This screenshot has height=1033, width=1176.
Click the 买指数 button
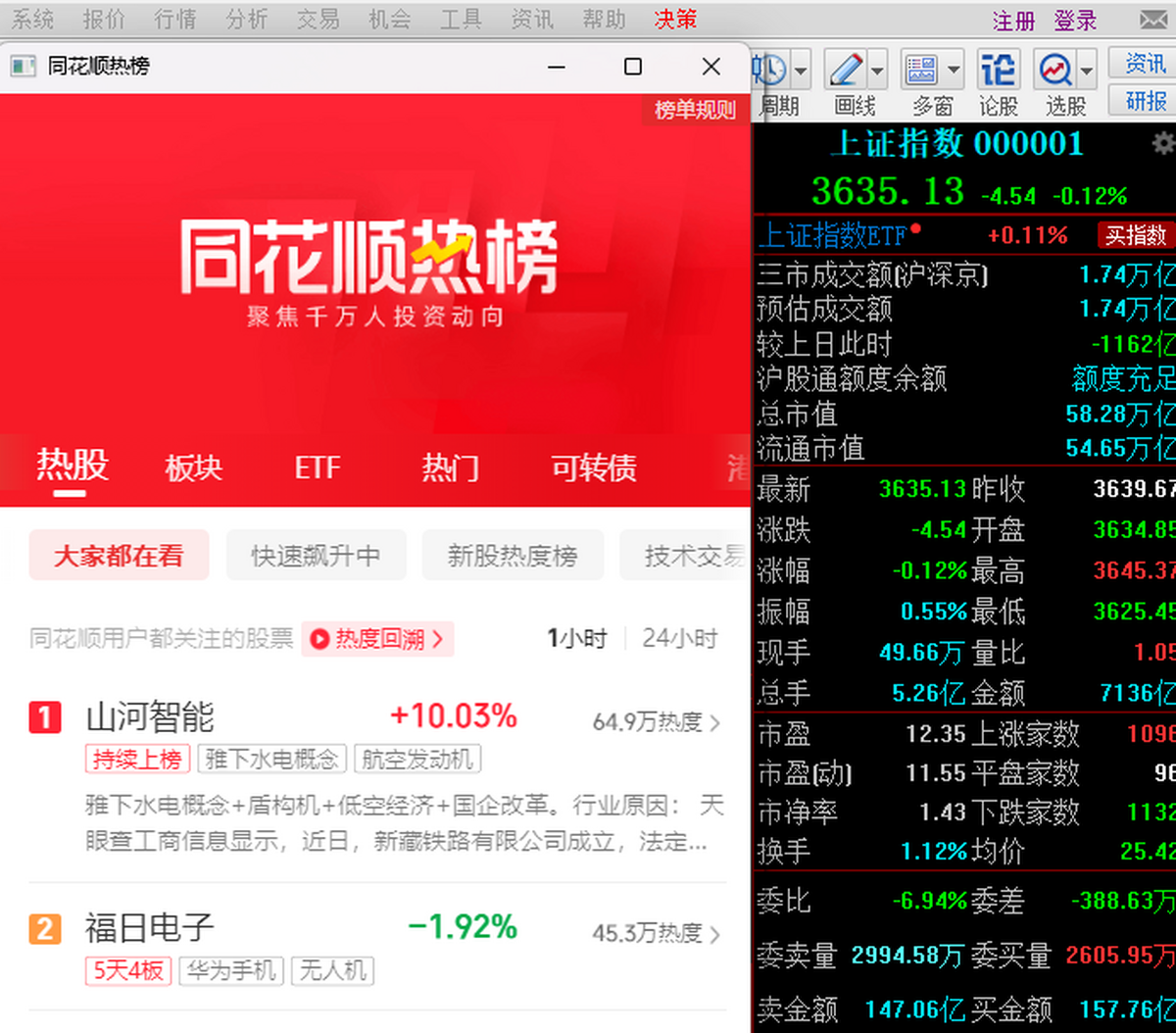pos(1135,235)
